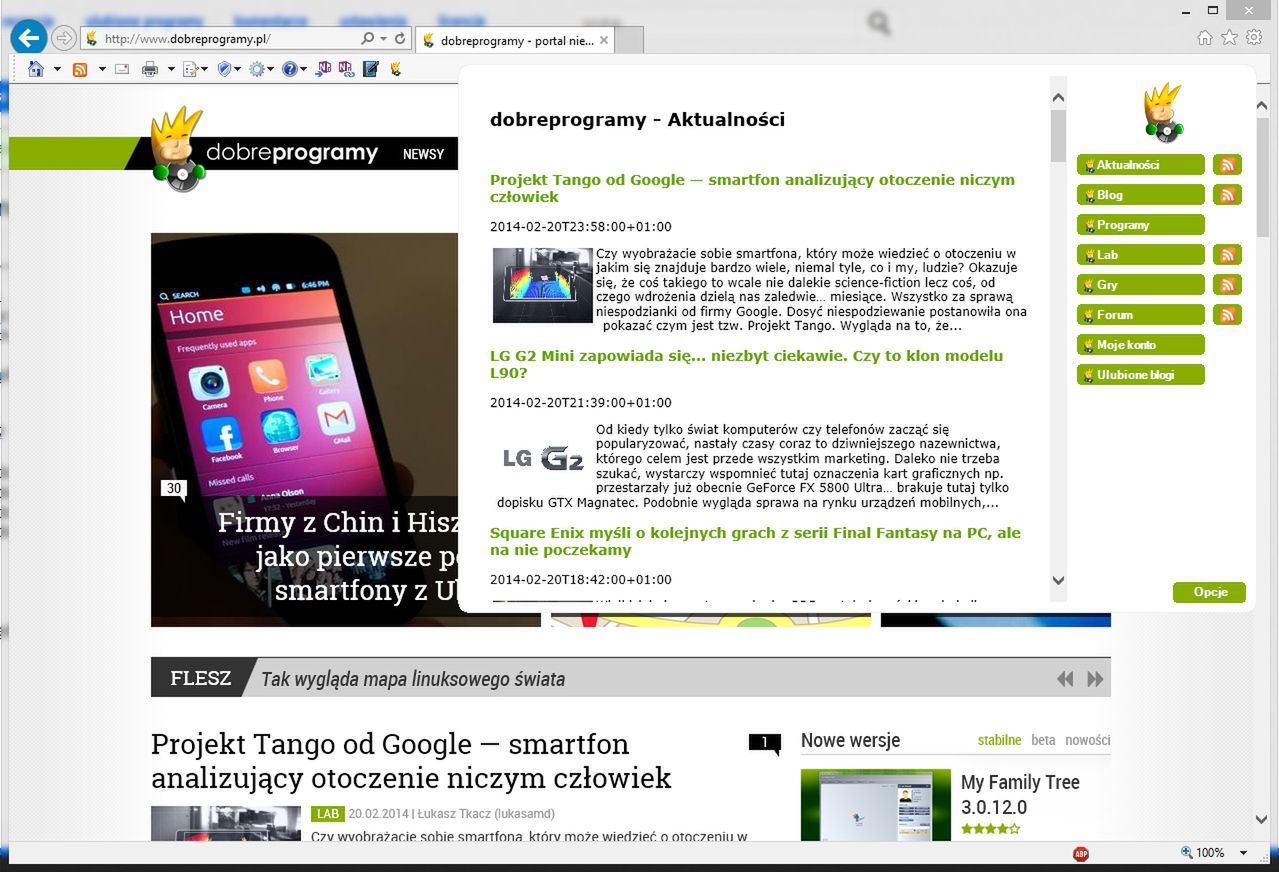Click the Favorites star icon
1279x872 pixels.
[1229, 37]
